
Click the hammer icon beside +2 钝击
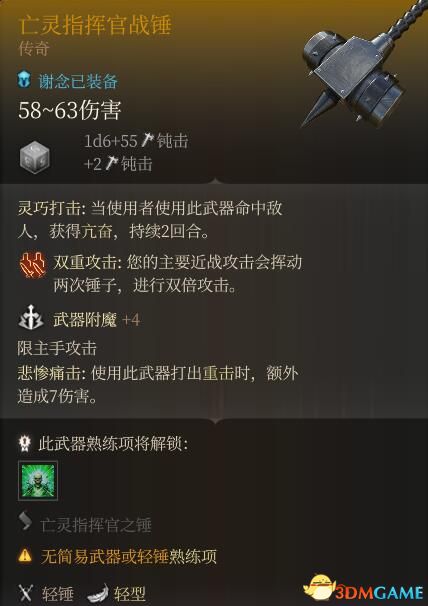112,163
